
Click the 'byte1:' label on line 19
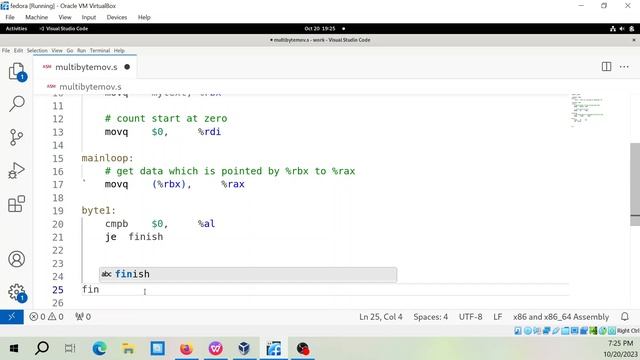98,211
